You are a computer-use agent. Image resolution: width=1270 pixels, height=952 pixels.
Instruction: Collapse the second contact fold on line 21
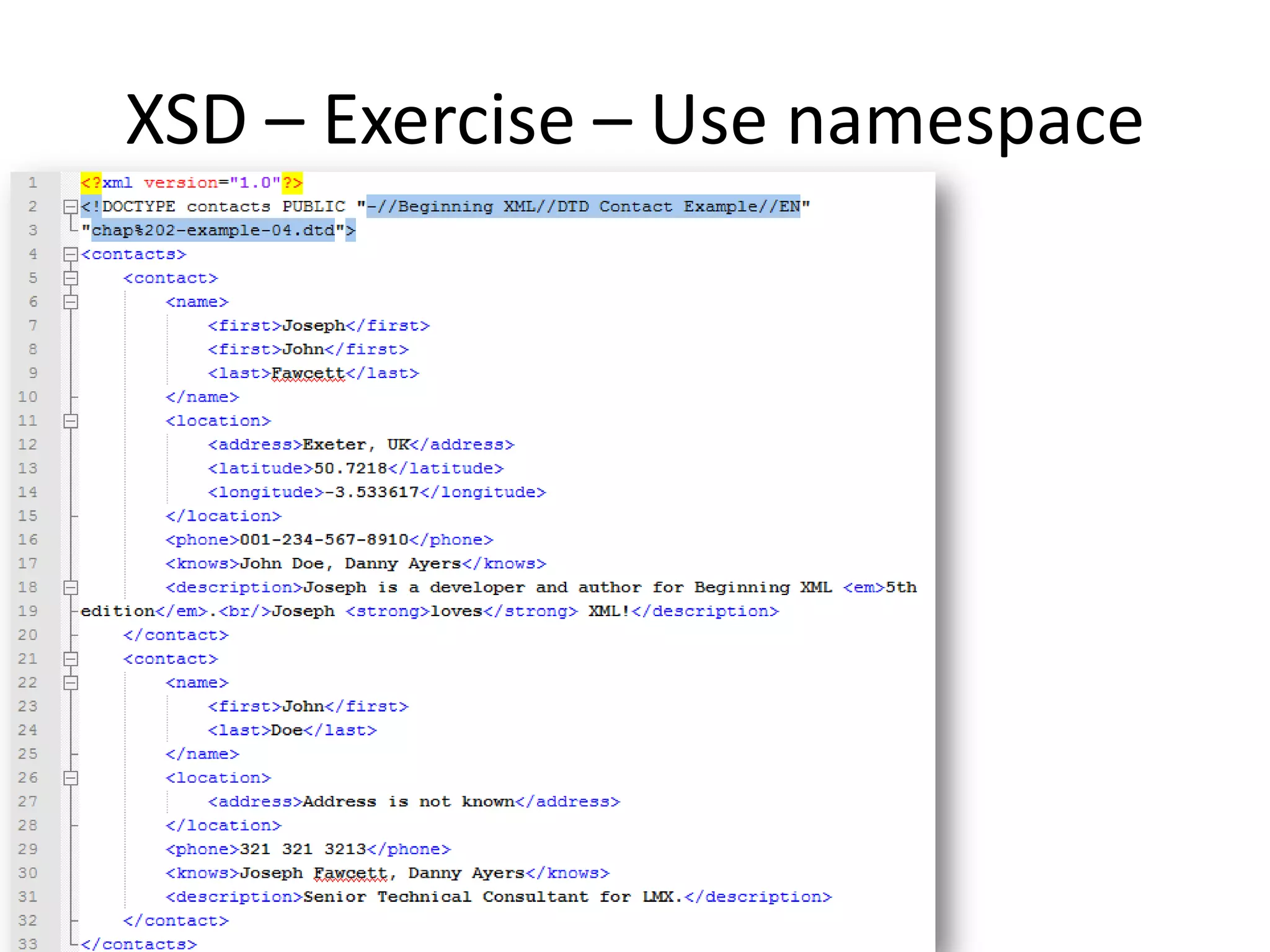coord(71,659)
